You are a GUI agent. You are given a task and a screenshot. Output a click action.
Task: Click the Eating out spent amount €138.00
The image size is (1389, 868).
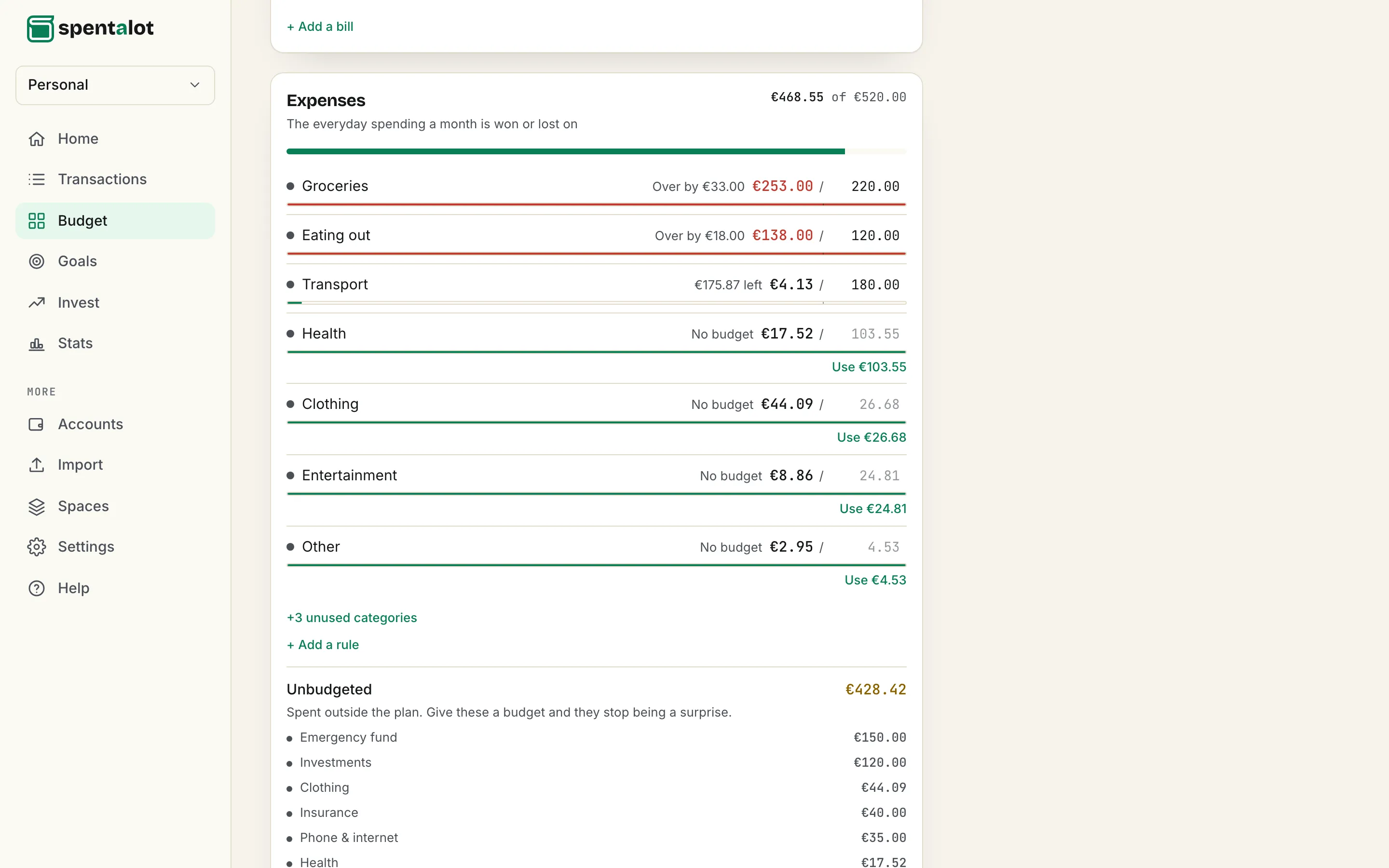tap(782, 235)
